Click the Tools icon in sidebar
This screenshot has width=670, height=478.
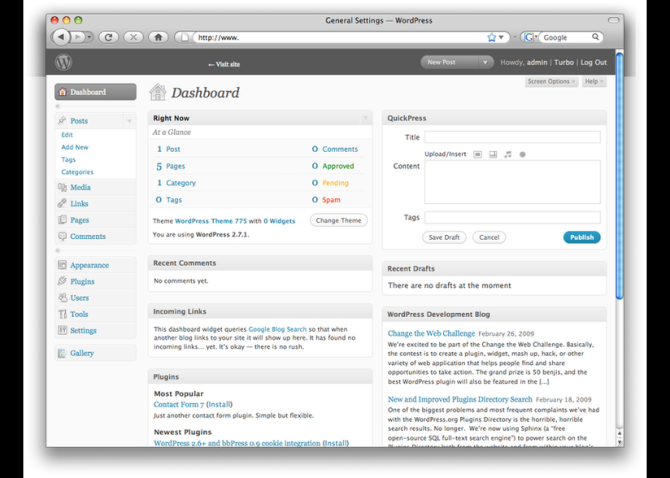click(x=62, y=314)
